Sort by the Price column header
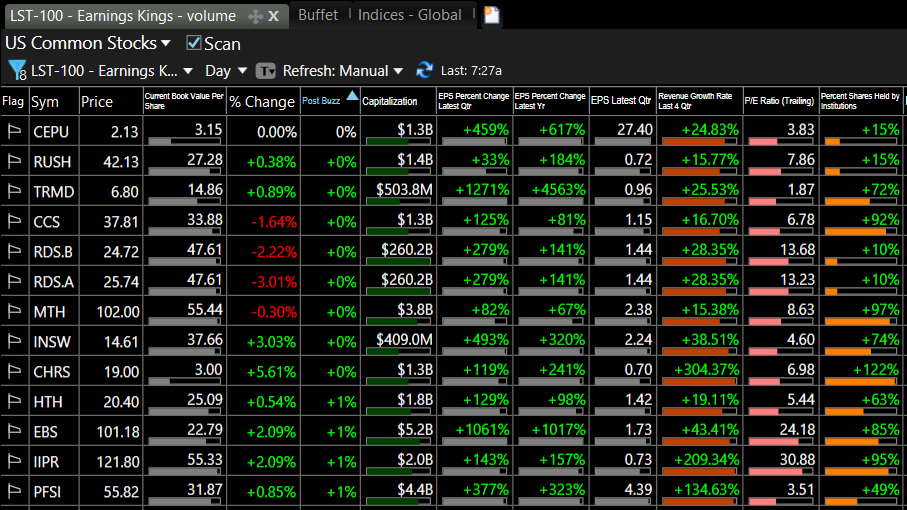The image size is (907, 510). pyautogui.click(x=110, y=101)
